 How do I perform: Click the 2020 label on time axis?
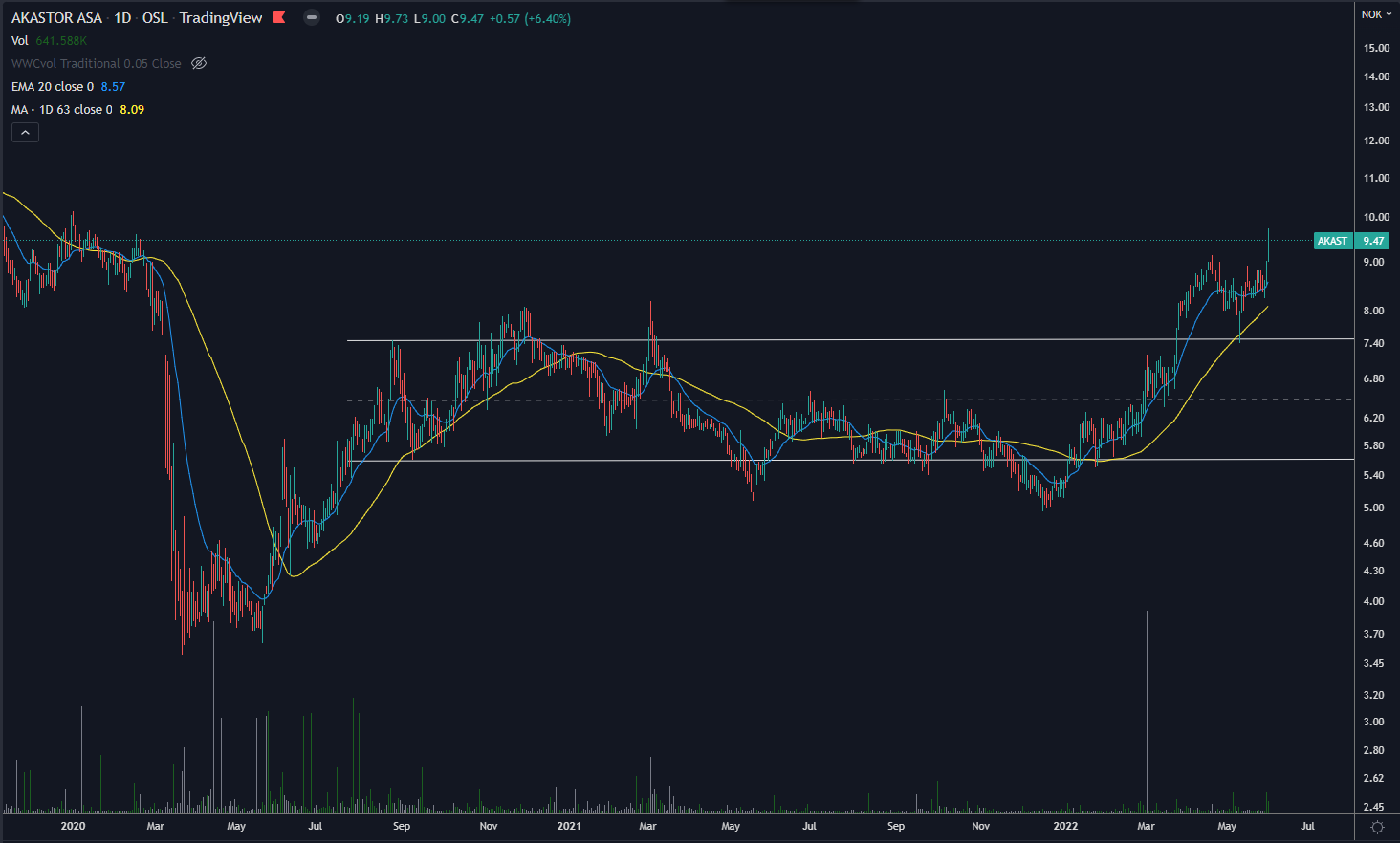click(73, 826)
